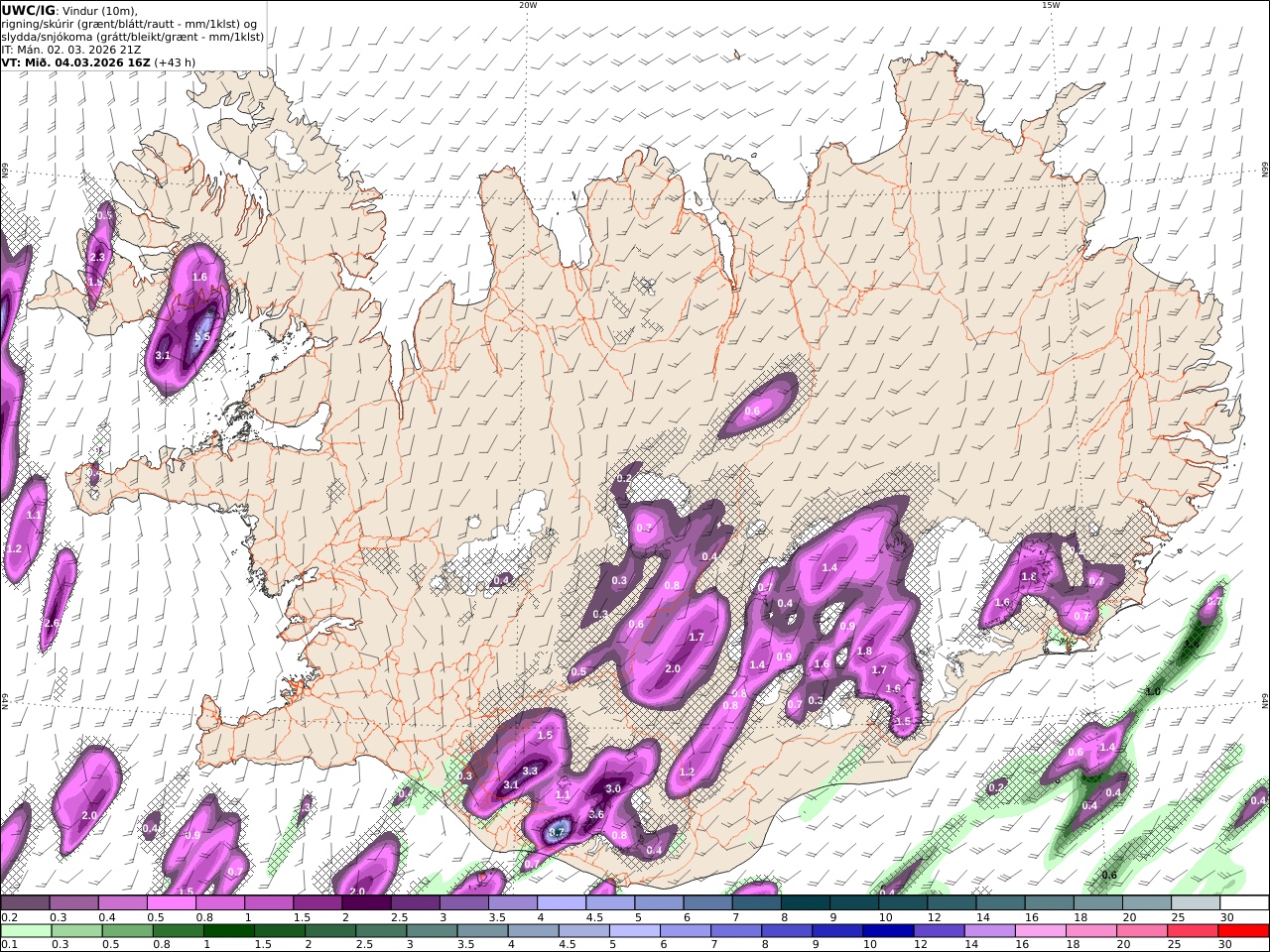Click the 'slydda/snjókoma' description line
This screenshot has height=952, width=1270.
(x=132, y=36)
